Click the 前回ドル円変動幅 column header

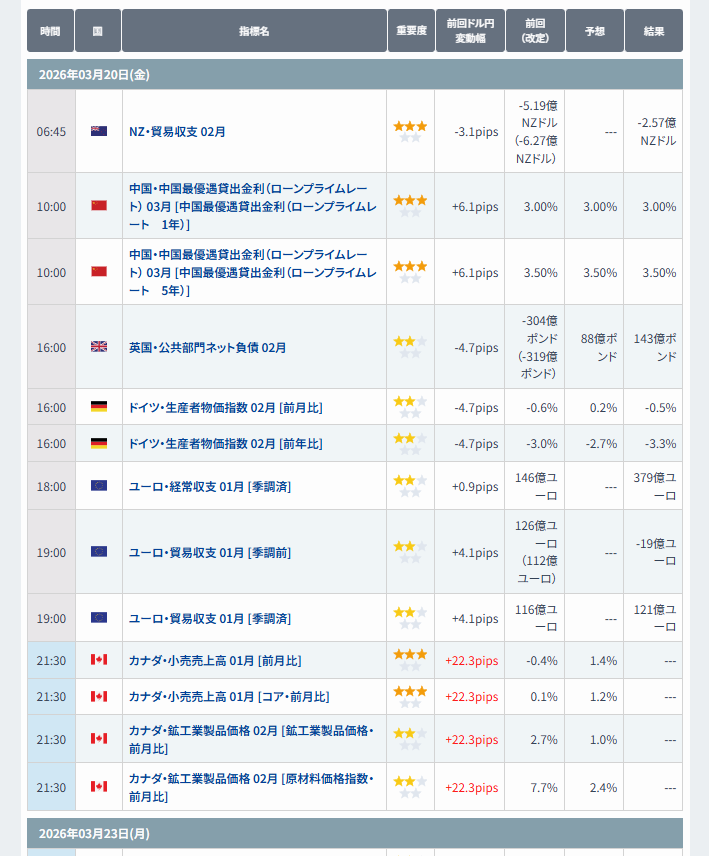click(470, 31)
